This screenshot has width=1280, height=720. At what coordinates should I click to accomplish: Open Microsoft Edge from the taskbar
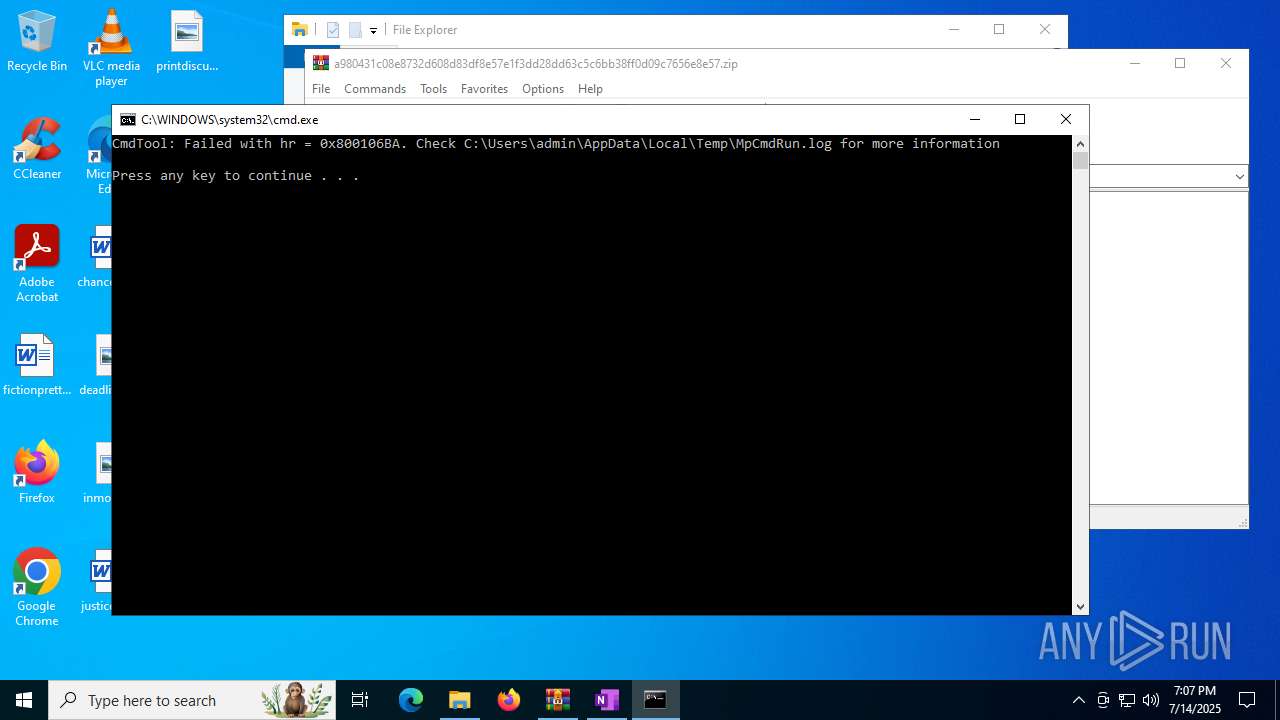pos(411,700)
